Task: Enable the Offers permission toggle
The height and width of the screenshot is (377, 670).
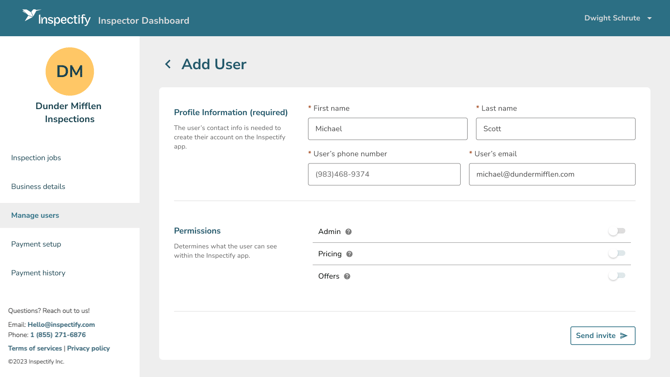Action: pyautogui.click(x=617, y=276)
